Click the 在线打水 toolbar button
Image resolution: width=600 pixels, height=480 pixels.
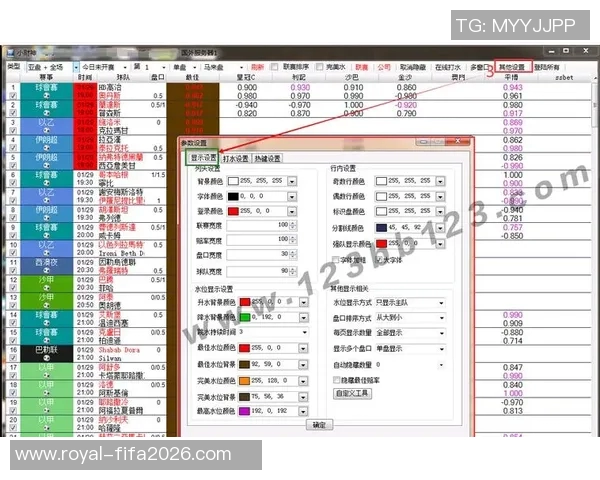tap(448, 67)
